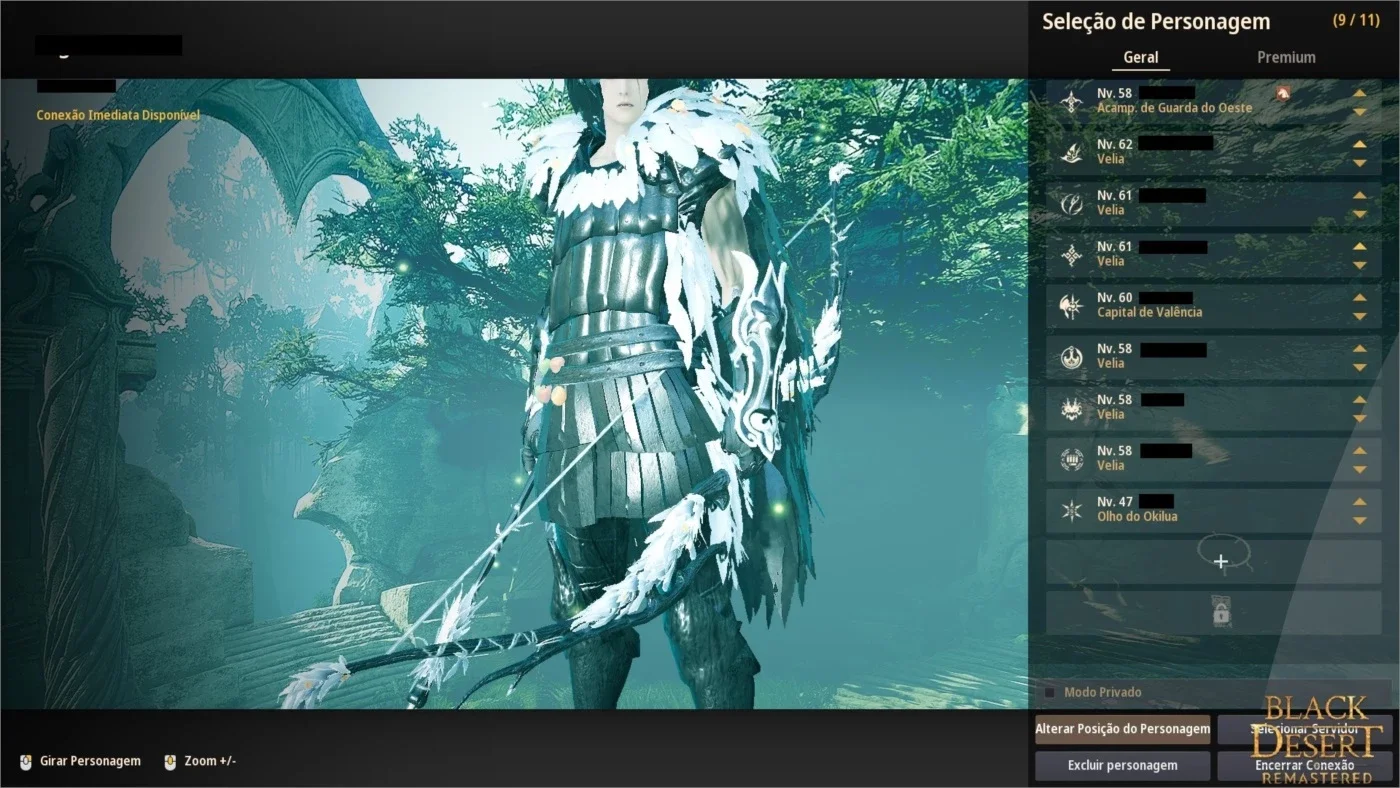Open the Geral tab
This screenshot has height=788, width=1400.
pyautogui.click(x=1141, y=57)
